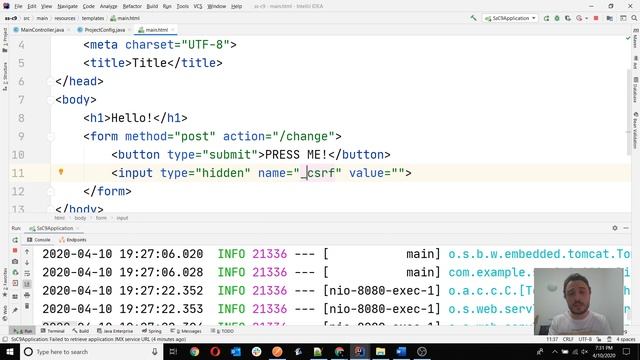This screenshot has width=640, height=360.
Task: Open the VCS menu
Action: click(198, 6)
